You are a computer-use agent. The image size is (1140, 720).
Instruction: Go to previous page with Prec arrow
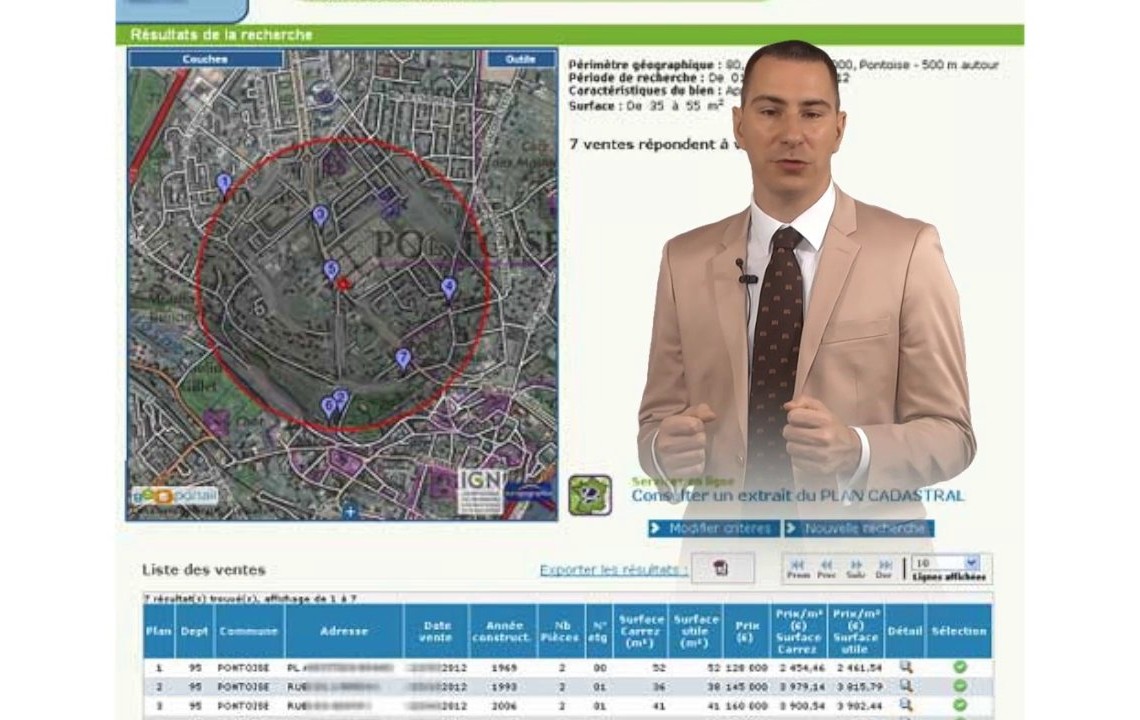[827, 569]
